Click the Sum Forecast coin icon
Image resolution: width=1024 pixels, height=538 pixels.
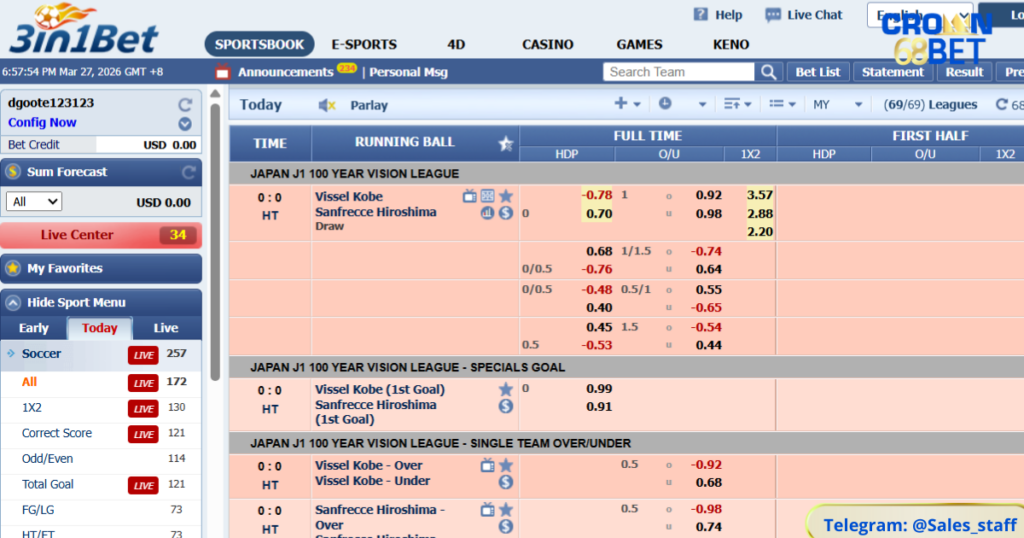click(13, 172)
